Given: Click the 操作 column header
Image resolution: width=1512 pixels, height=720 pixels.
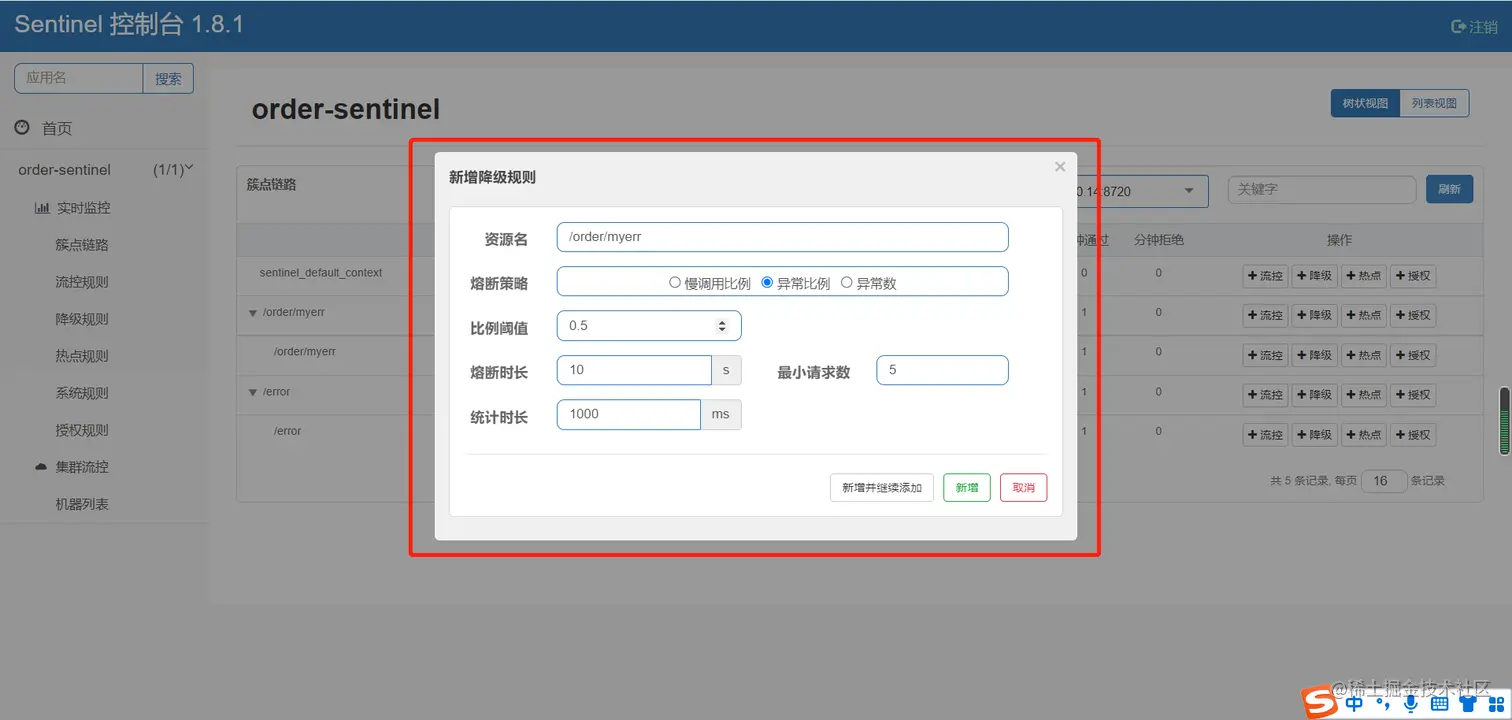Looking at the screenshot, I should 1339,240.
